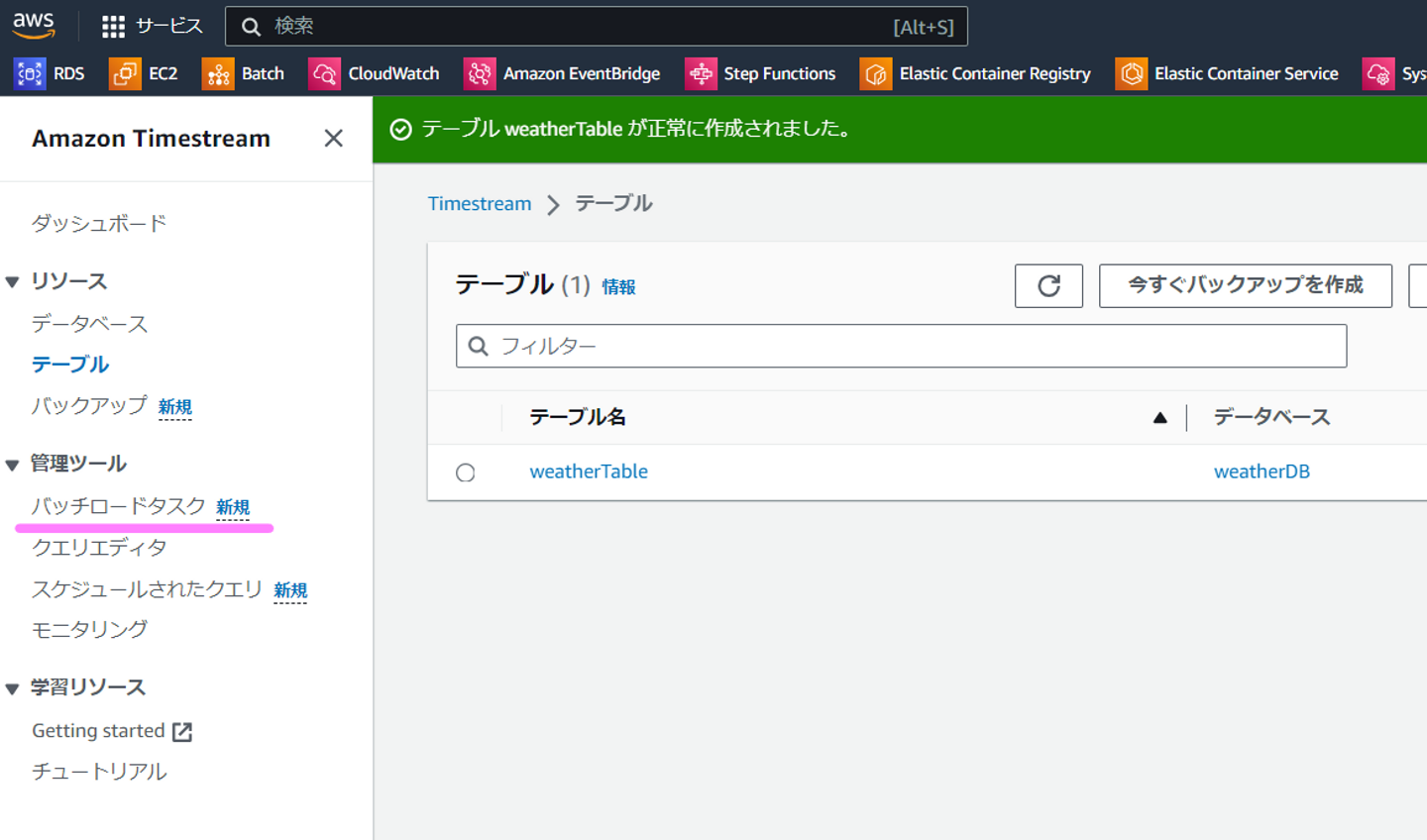Open the Elastic Container Registry icon
Viewport: 1427px width, 840px height.
[x=876, y=73]
